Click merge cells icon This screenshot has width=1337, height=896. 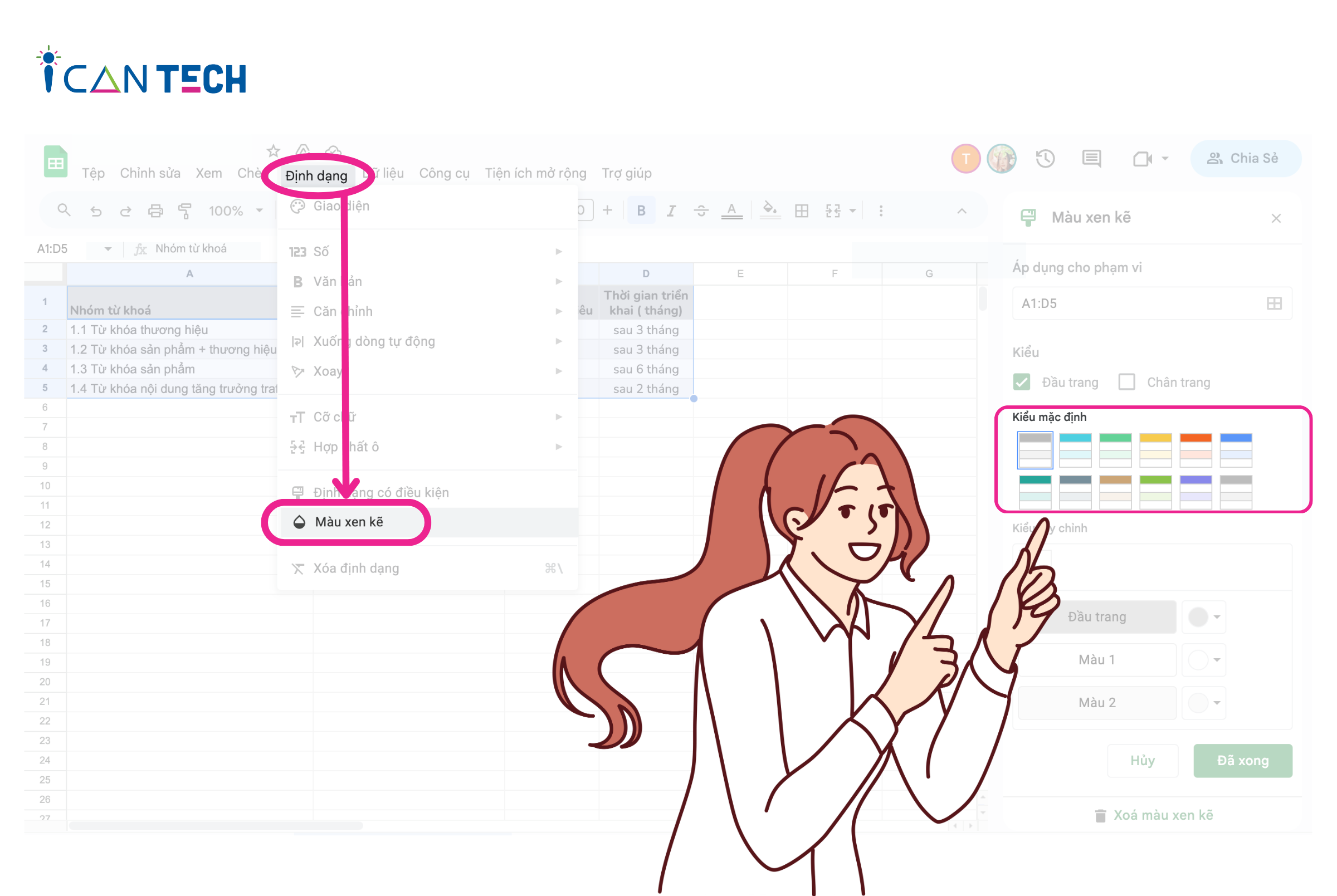(833, 212)
